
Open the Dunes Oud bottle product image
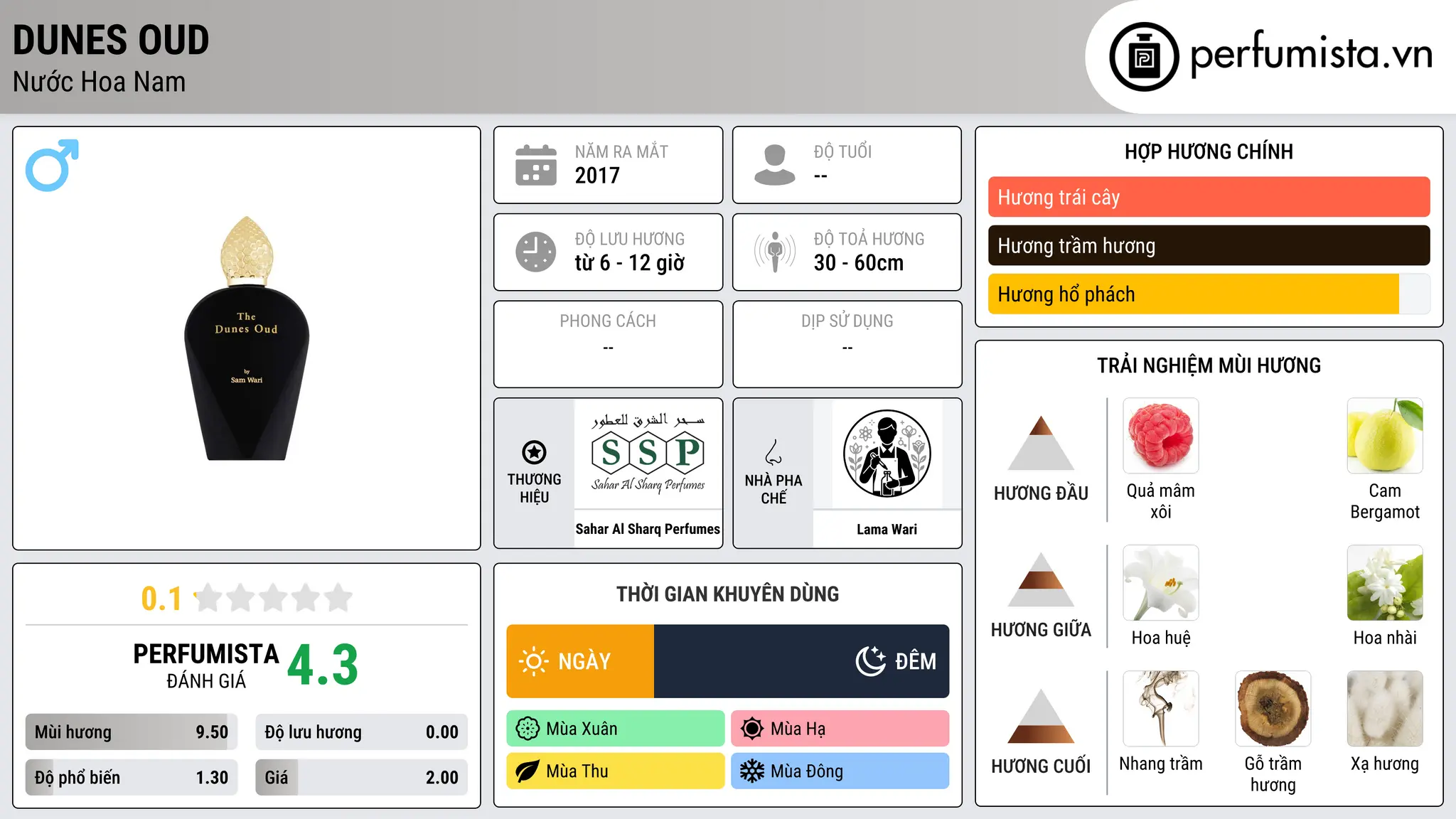247,338
